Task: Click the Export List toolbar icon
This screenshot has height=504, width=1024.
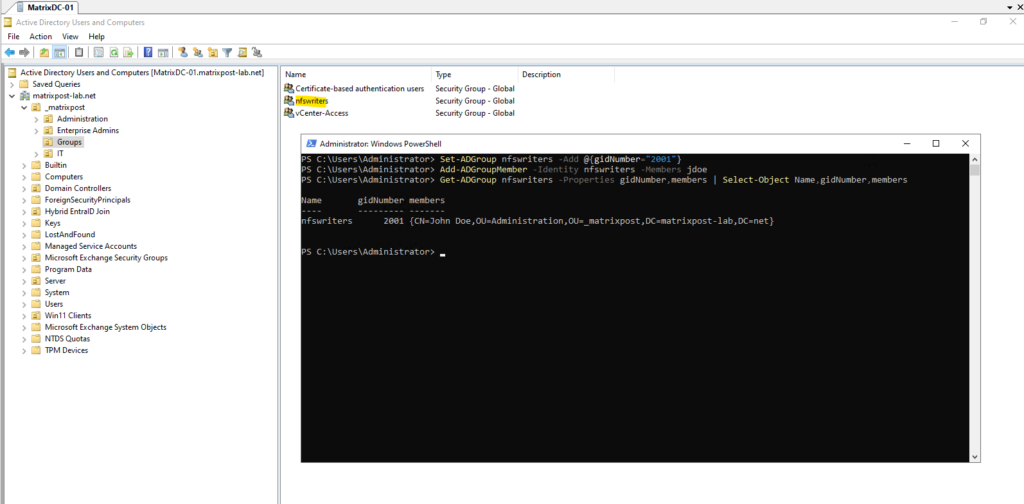Action: (128, 52)
